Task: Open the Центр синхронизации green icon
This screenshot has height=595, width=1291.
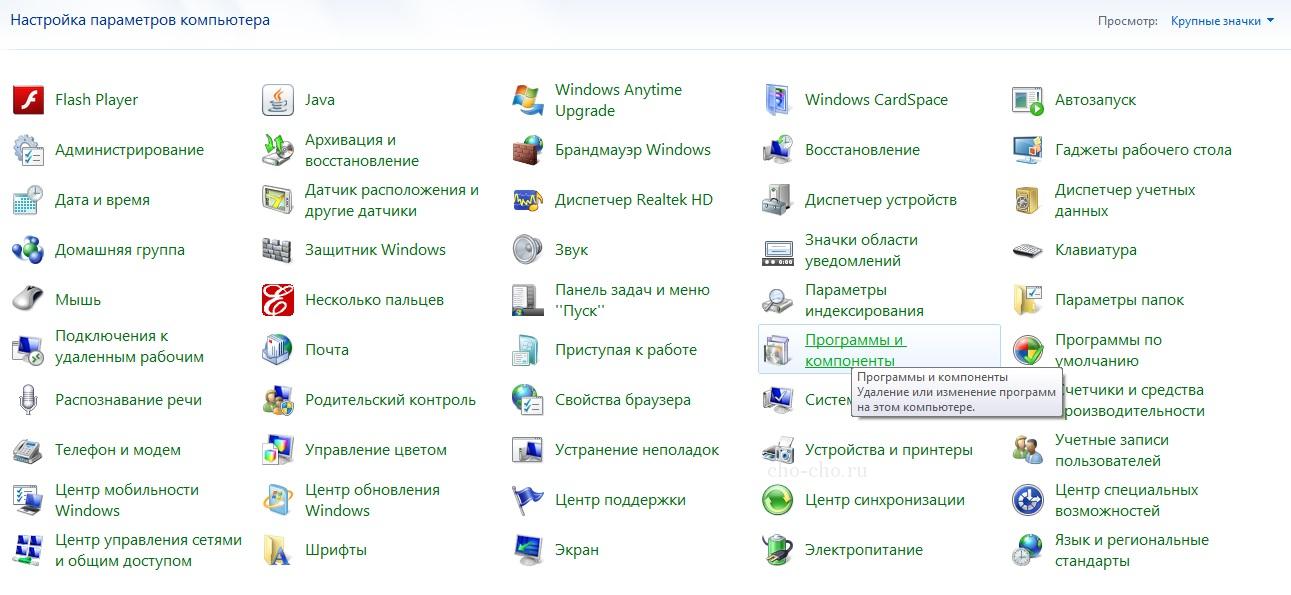Action: 777,500
